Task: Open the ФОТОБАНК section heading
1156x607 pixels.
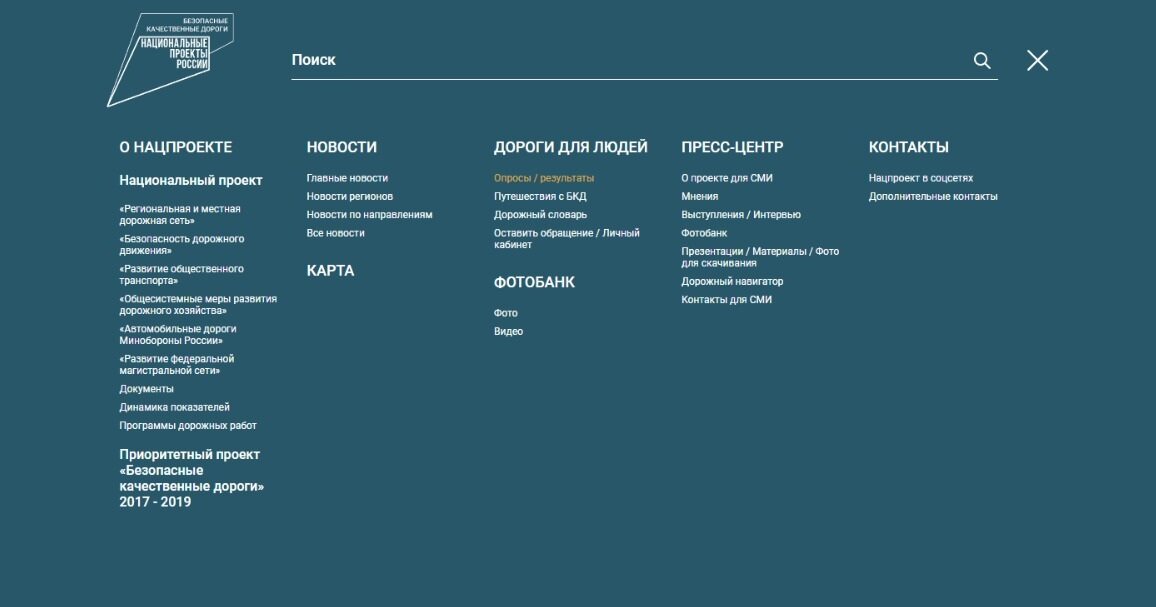Action: [x=534, y=282]
